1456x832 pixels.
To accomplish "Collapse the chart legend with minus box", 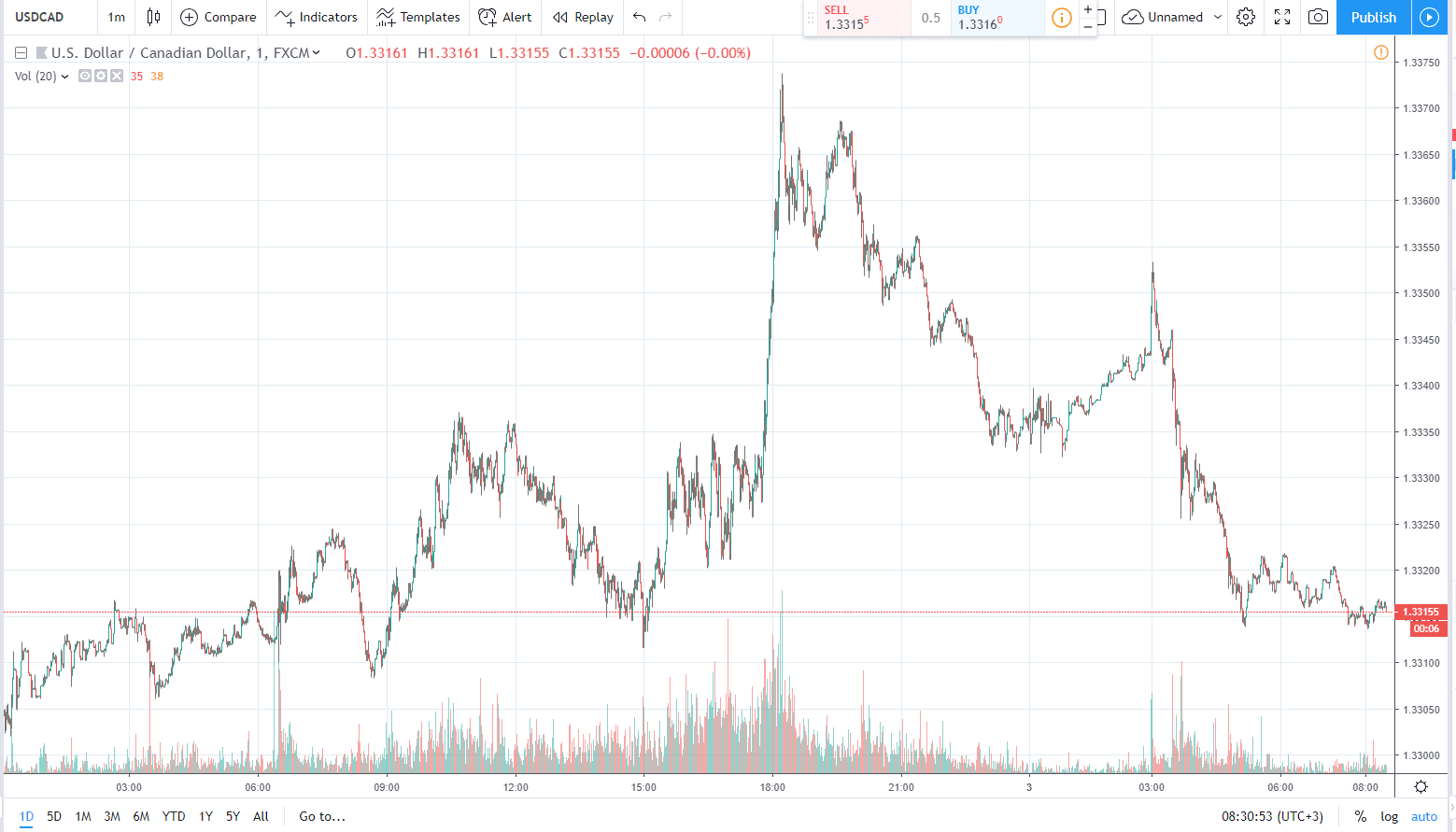I will 21,53.
